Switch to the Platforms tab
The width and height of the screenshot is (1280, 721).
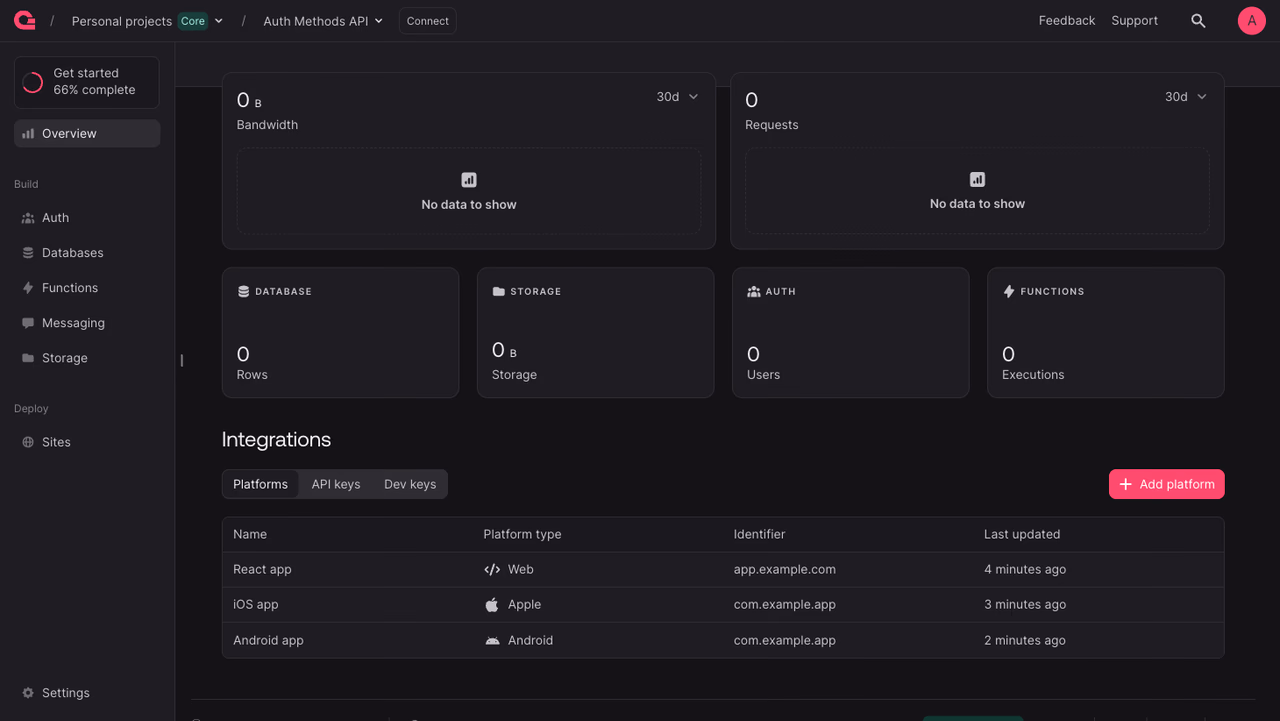[x=260, y=484]
